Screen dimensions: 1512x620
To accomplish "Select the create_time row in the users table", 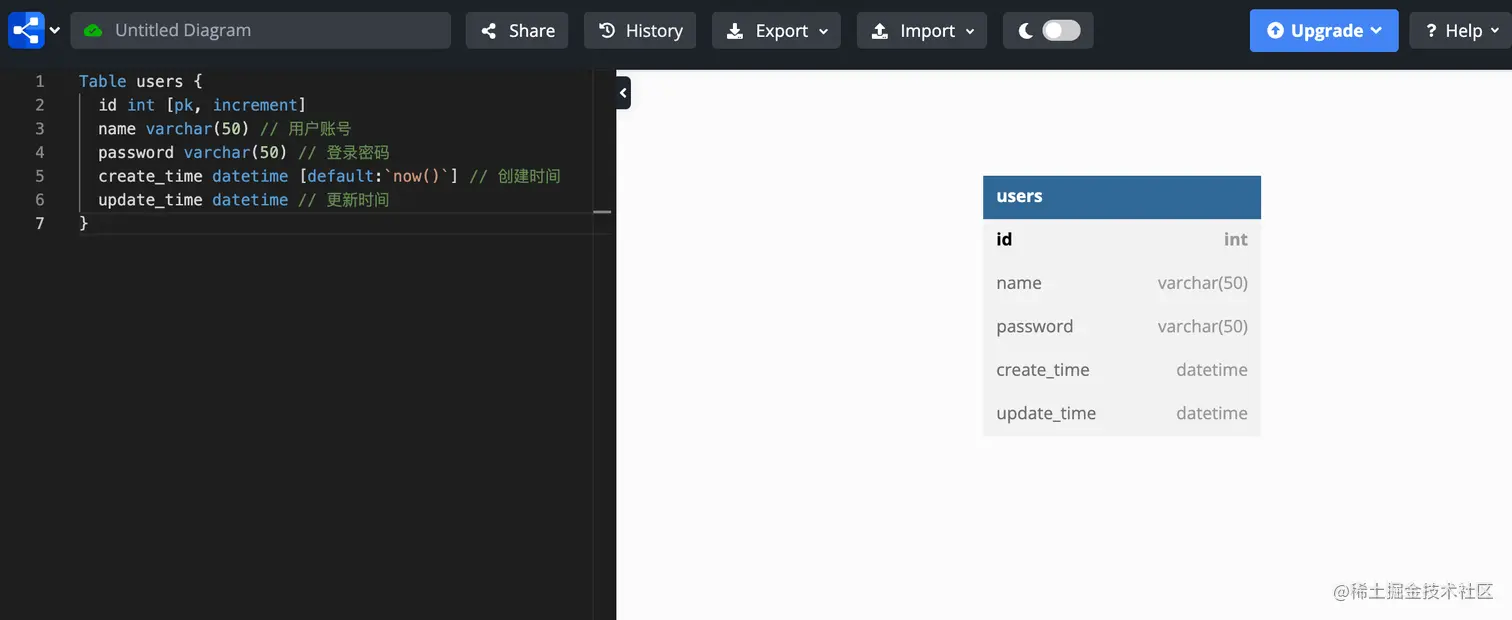I will pyautogui.click(x=1121, y=369).
